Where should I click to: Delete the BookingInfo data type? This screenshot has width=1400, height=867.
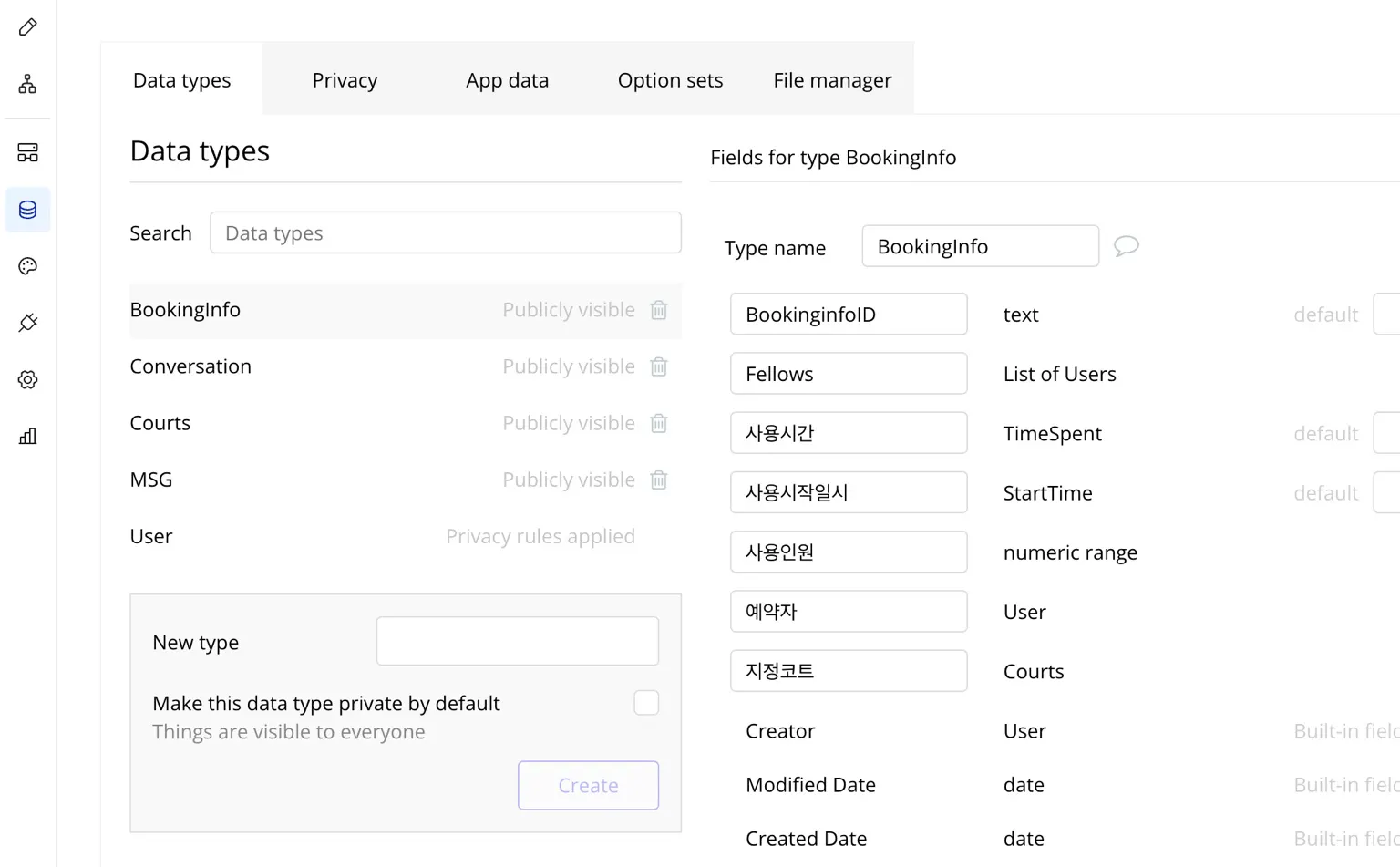pos(659,310)
